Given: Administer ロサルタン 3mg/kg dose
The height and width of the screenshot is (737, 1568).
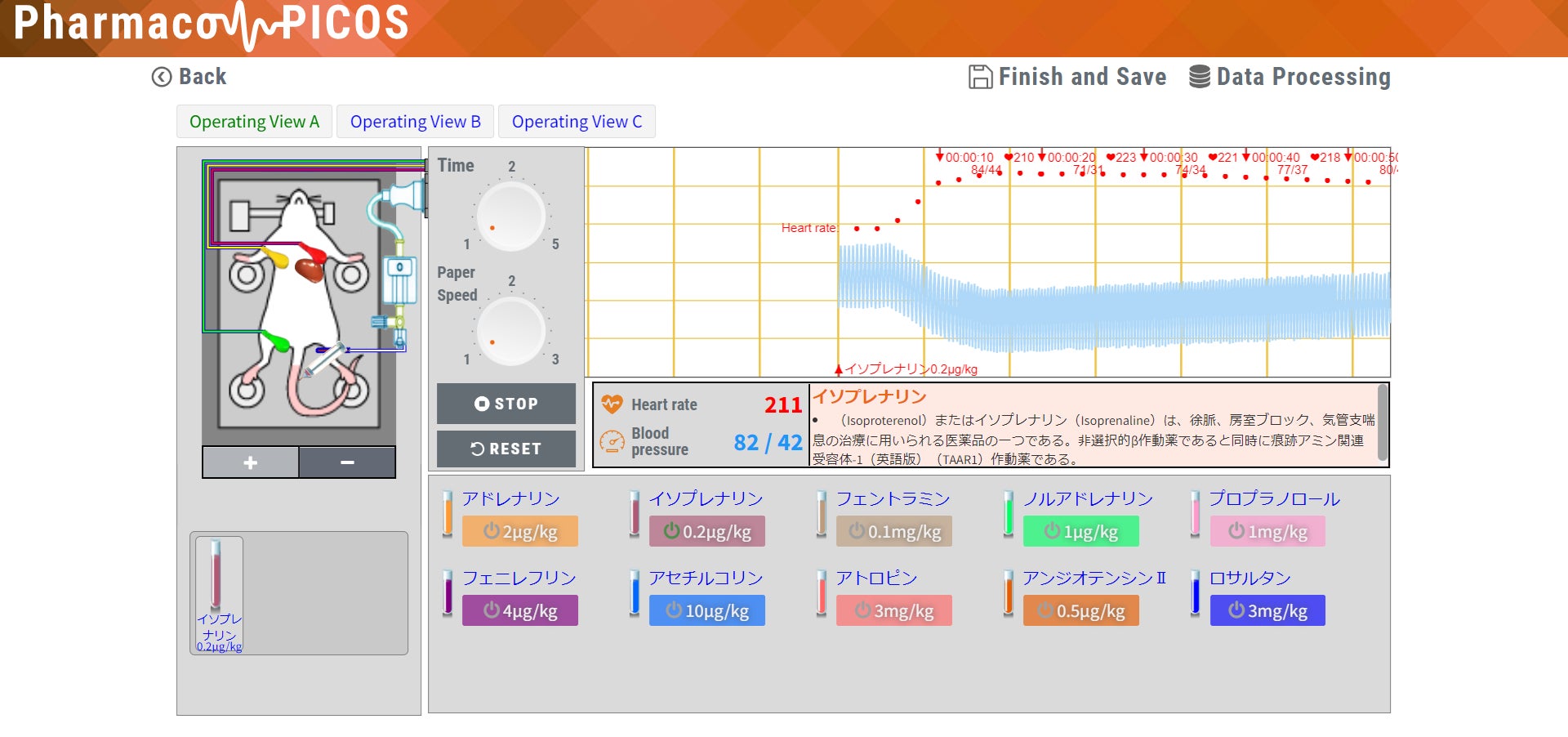Looking at the screenshot, I should (1267, 610).
